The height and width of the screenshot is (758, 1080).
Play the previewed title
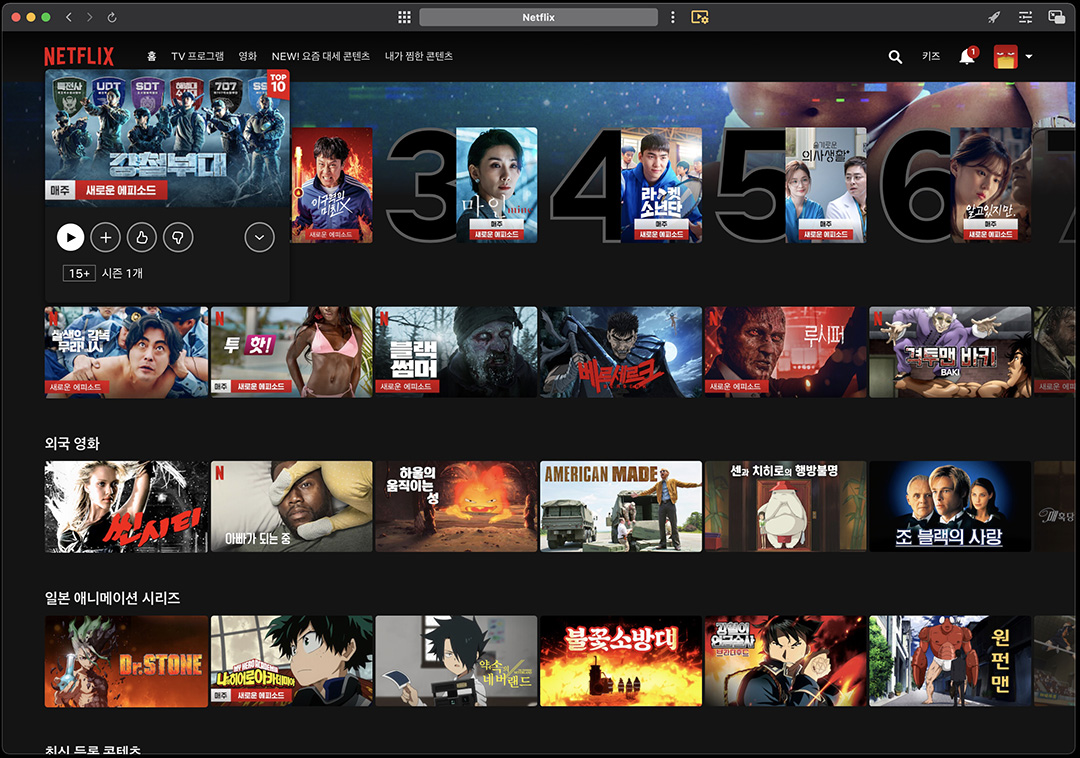(70, 238)
